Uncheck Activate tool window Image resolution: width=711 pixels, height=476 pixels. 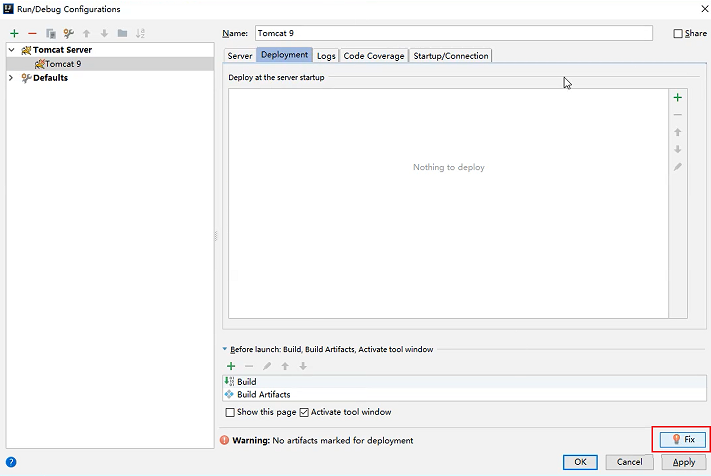pos(304,412)
